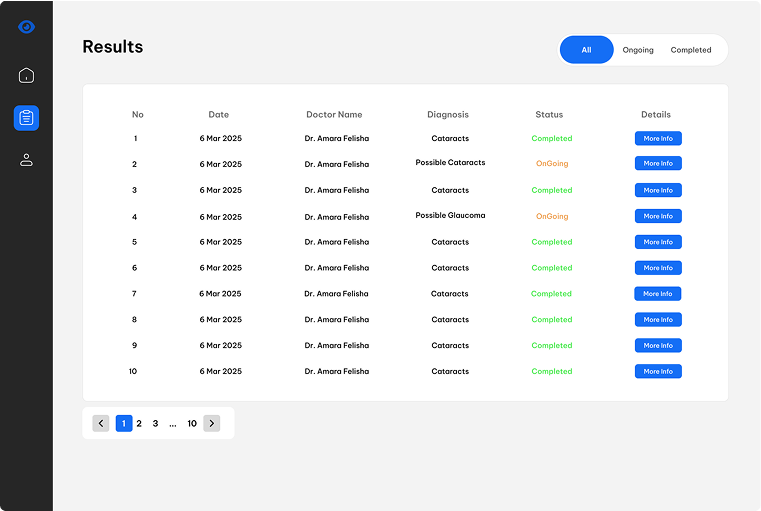The width and height of the screenshot is (761, 511).
Task: Click the Date column header
Action: click(x=218, y=115)
